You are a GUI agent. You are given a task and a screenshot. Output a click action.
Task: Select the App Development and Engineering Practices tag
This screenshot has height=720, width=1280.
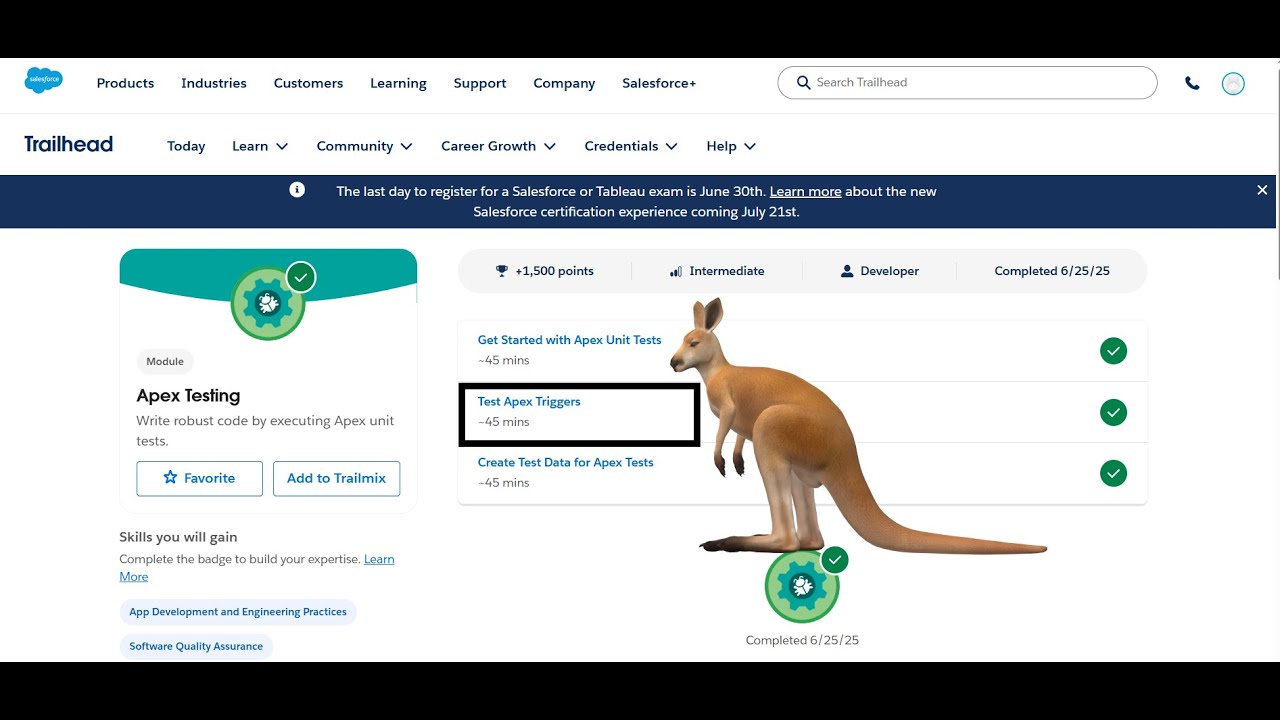[x=238, y=612]
